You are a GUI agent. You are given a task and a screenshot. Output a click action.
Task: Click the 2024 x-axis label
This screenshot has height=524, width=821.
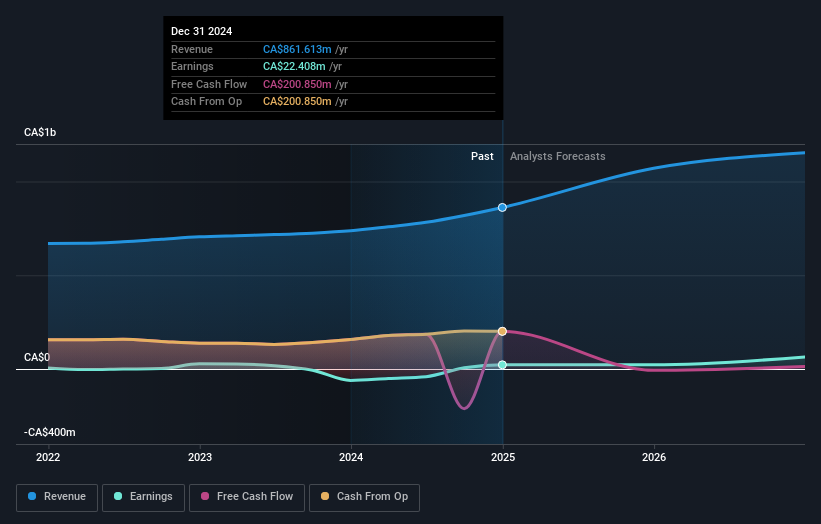(x=351, y=457)
